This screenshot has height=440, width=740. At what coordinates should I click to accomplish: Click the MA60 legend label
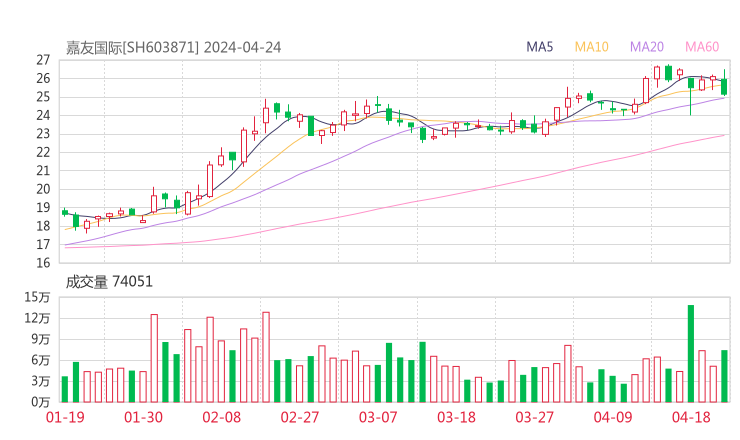[702, 47]
